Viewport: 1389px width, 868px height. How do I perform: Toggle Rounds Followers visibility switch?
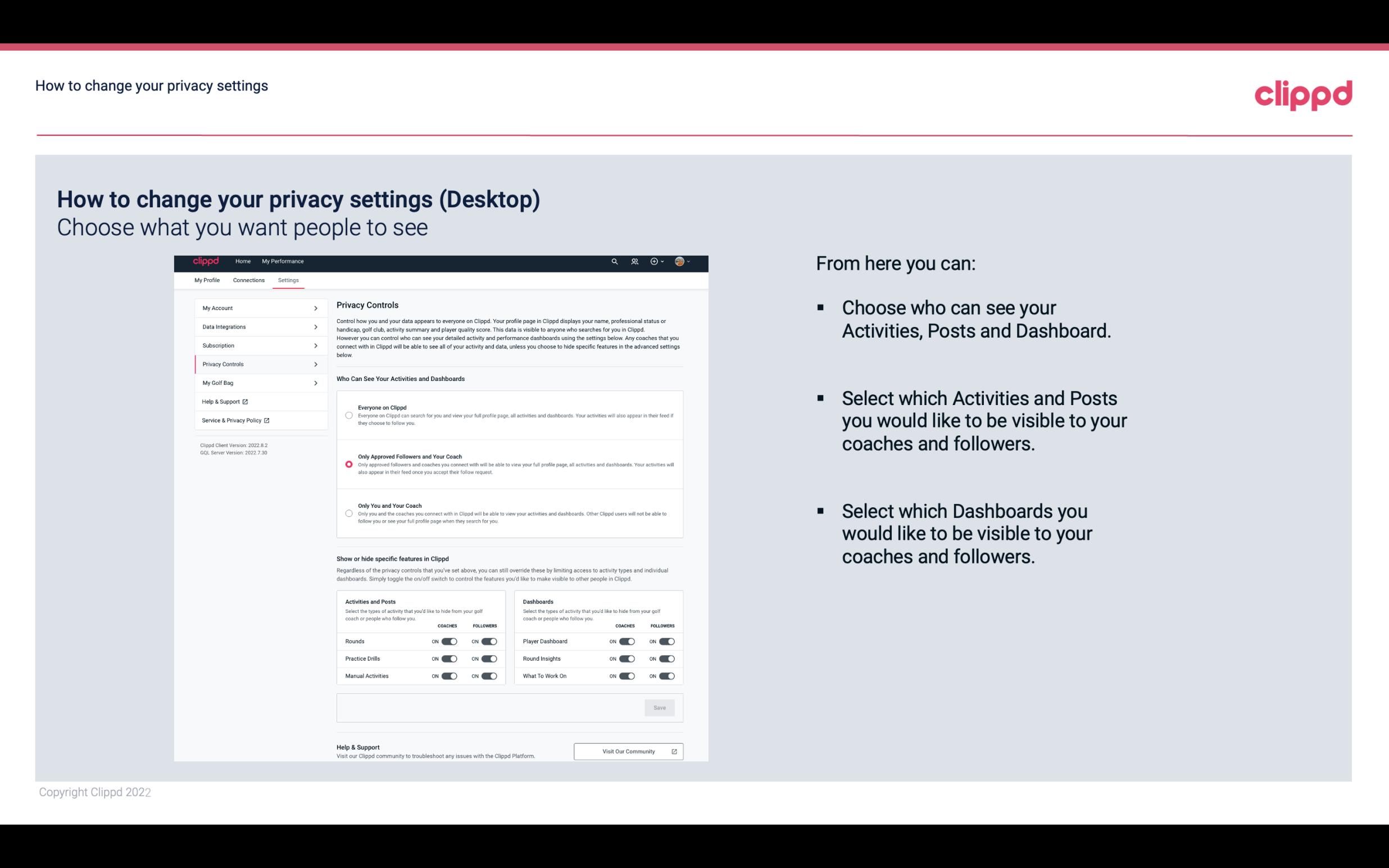click(x=488, y=641)
